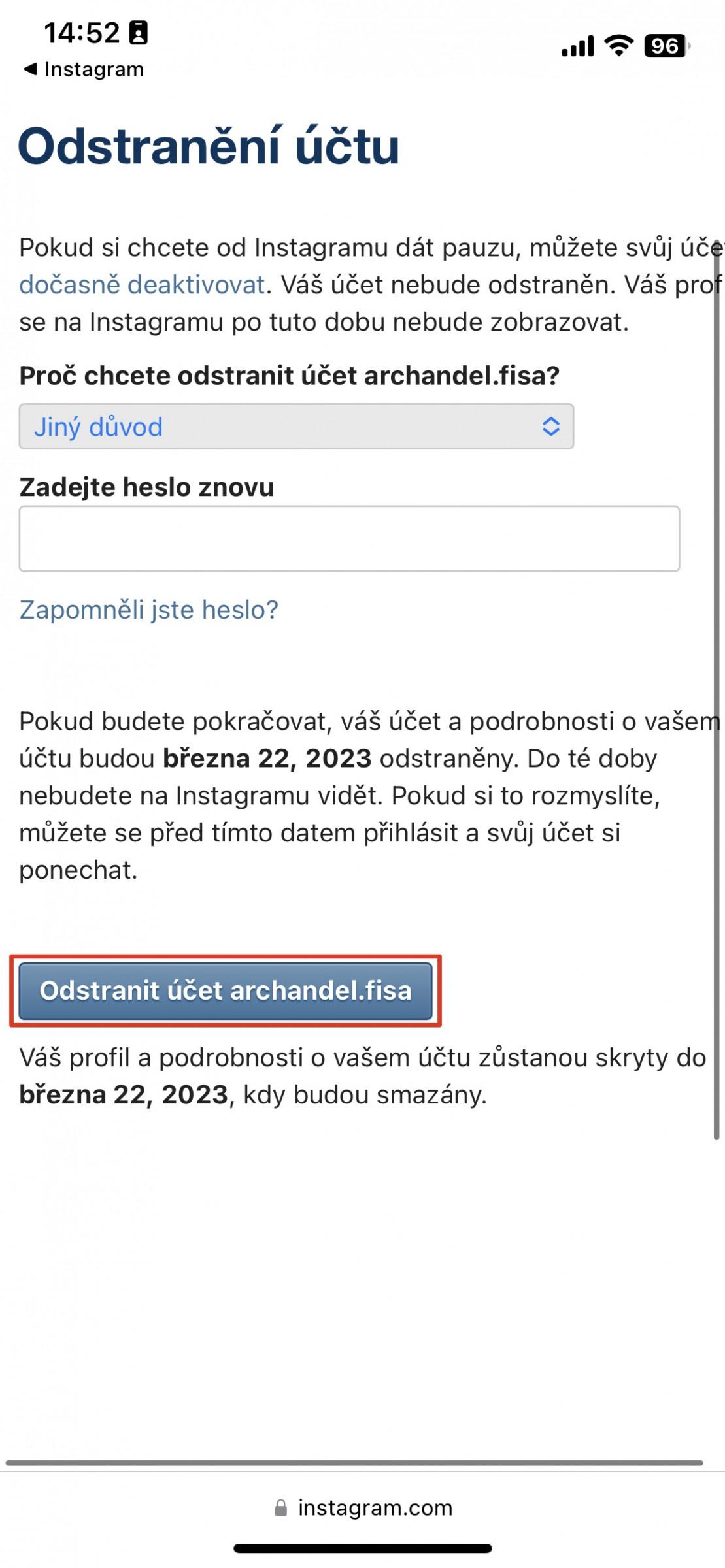Tap the instagram.com address text
The image size is (725, 1568).
click(x=375, y=1507)
